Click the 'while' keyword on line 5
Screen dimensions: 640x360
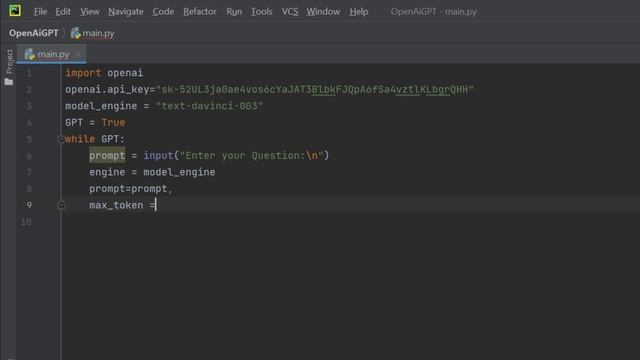80,139
